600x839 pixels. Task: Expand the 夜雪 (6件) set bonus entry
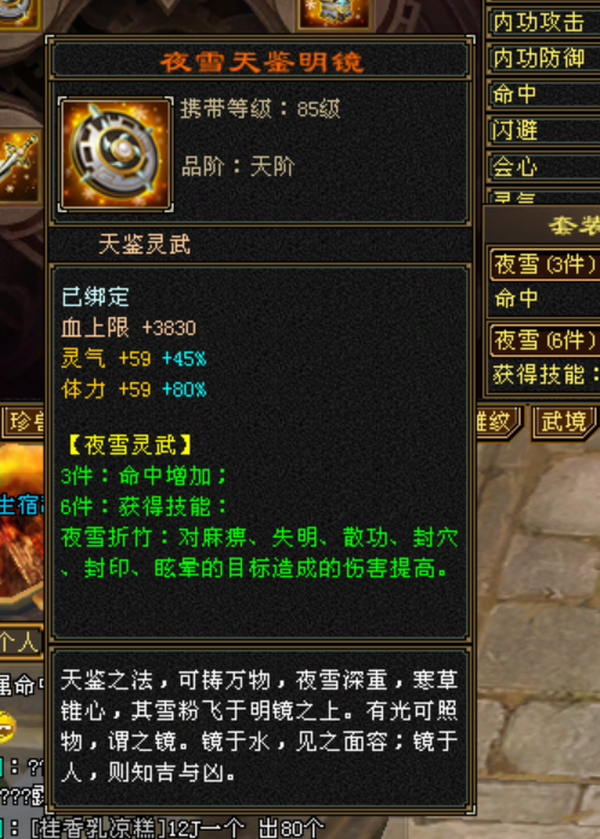coord(545,340)
